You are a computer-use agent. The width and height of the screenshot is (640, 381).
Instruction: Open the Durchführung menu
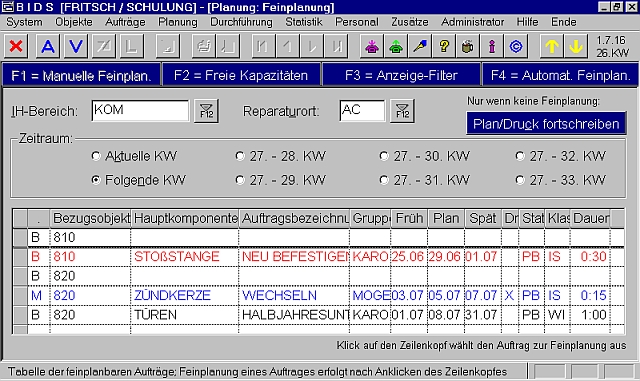coord(241,22)
